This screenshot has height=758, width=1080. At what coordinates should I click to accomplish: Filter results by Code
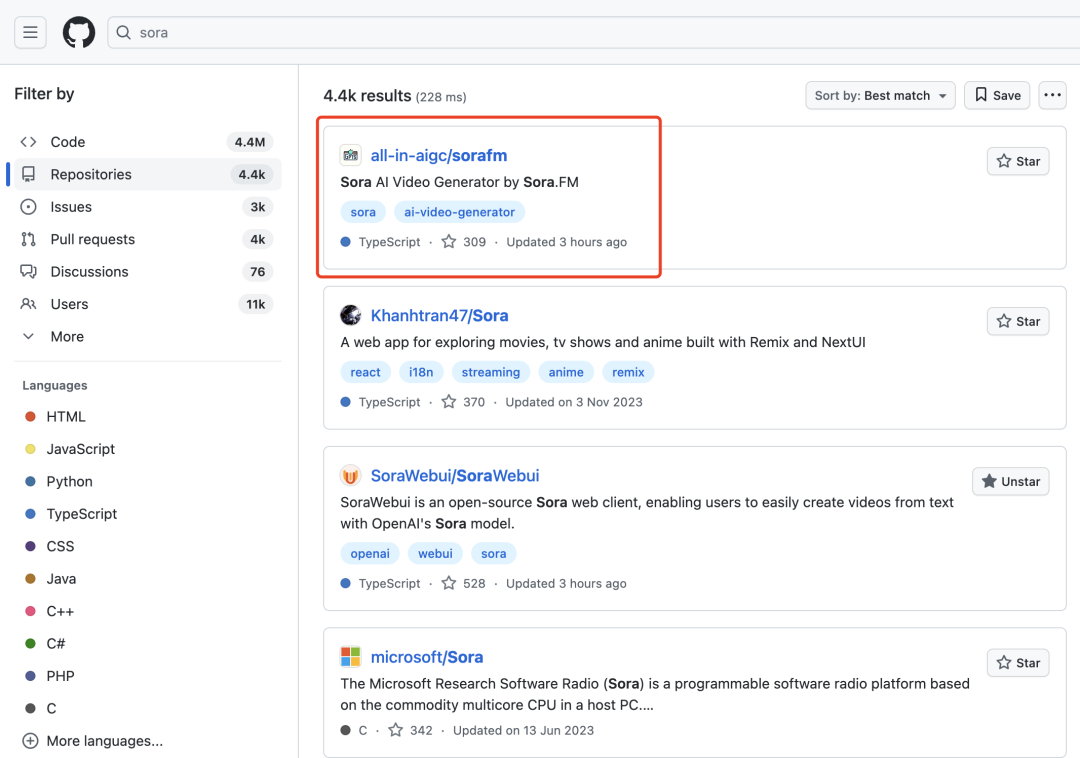147,142
